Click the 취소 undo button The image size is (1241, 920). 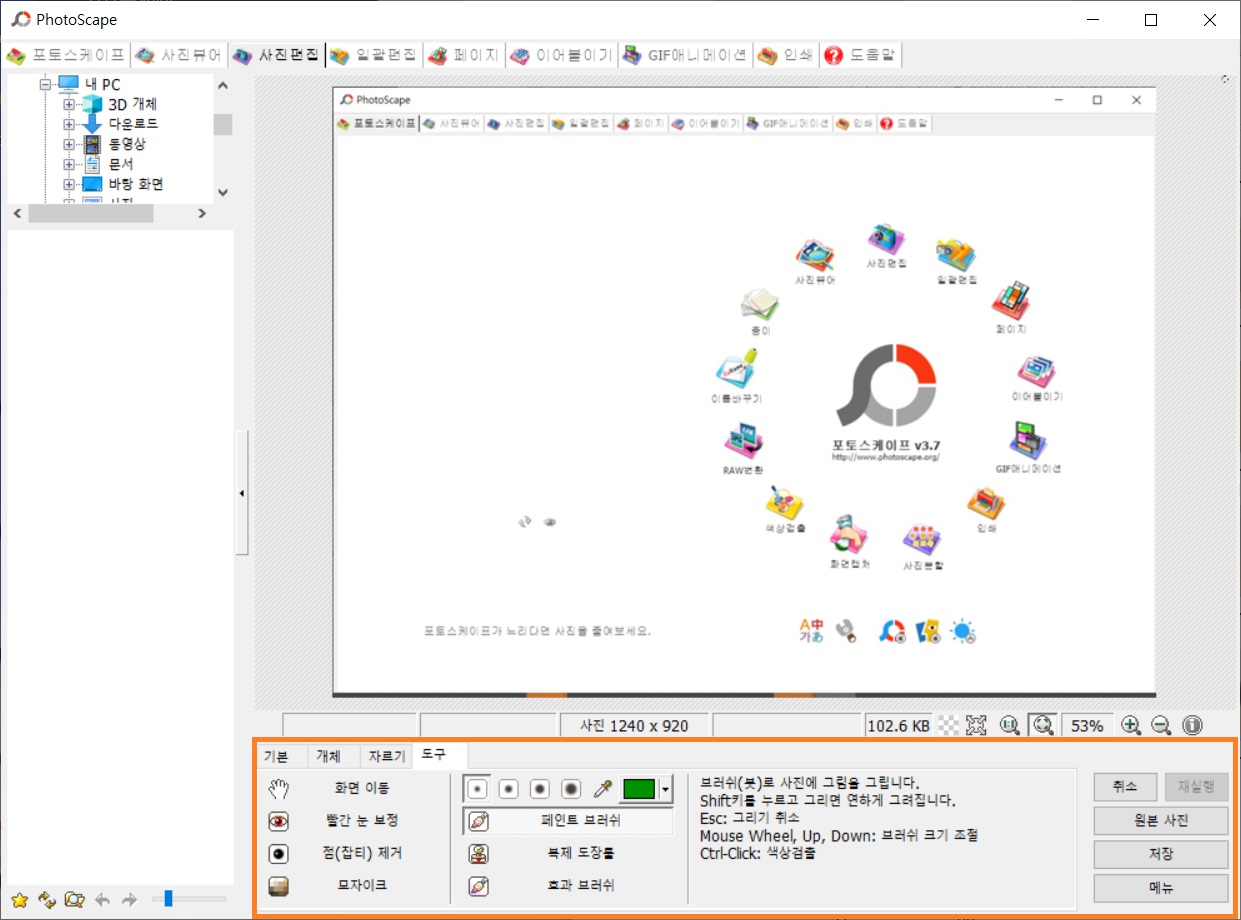click(x=1125, y=786)
